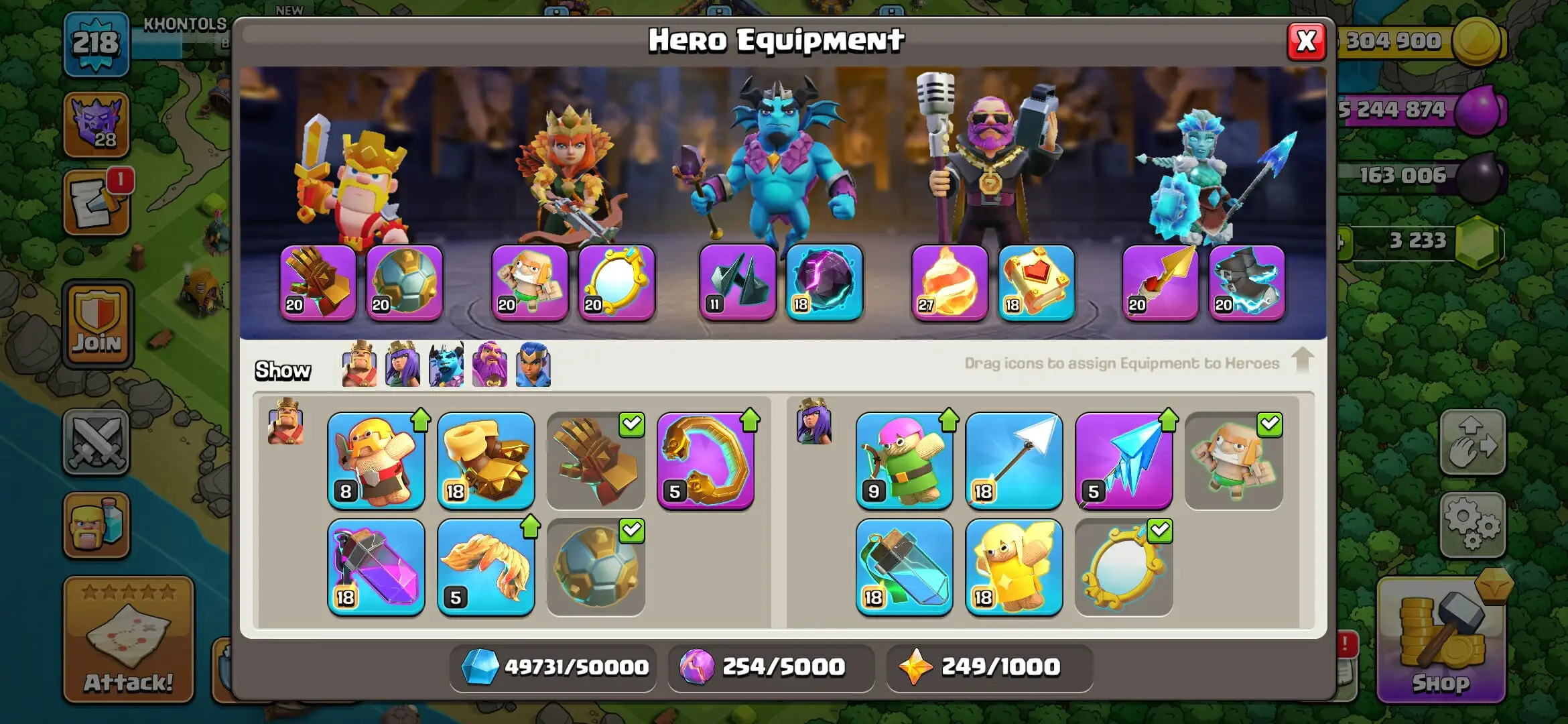The height and width of the screenshot is (724, 1568).
Task: Select the Barbarian Puppet equipment level 8
Action: 376,461
